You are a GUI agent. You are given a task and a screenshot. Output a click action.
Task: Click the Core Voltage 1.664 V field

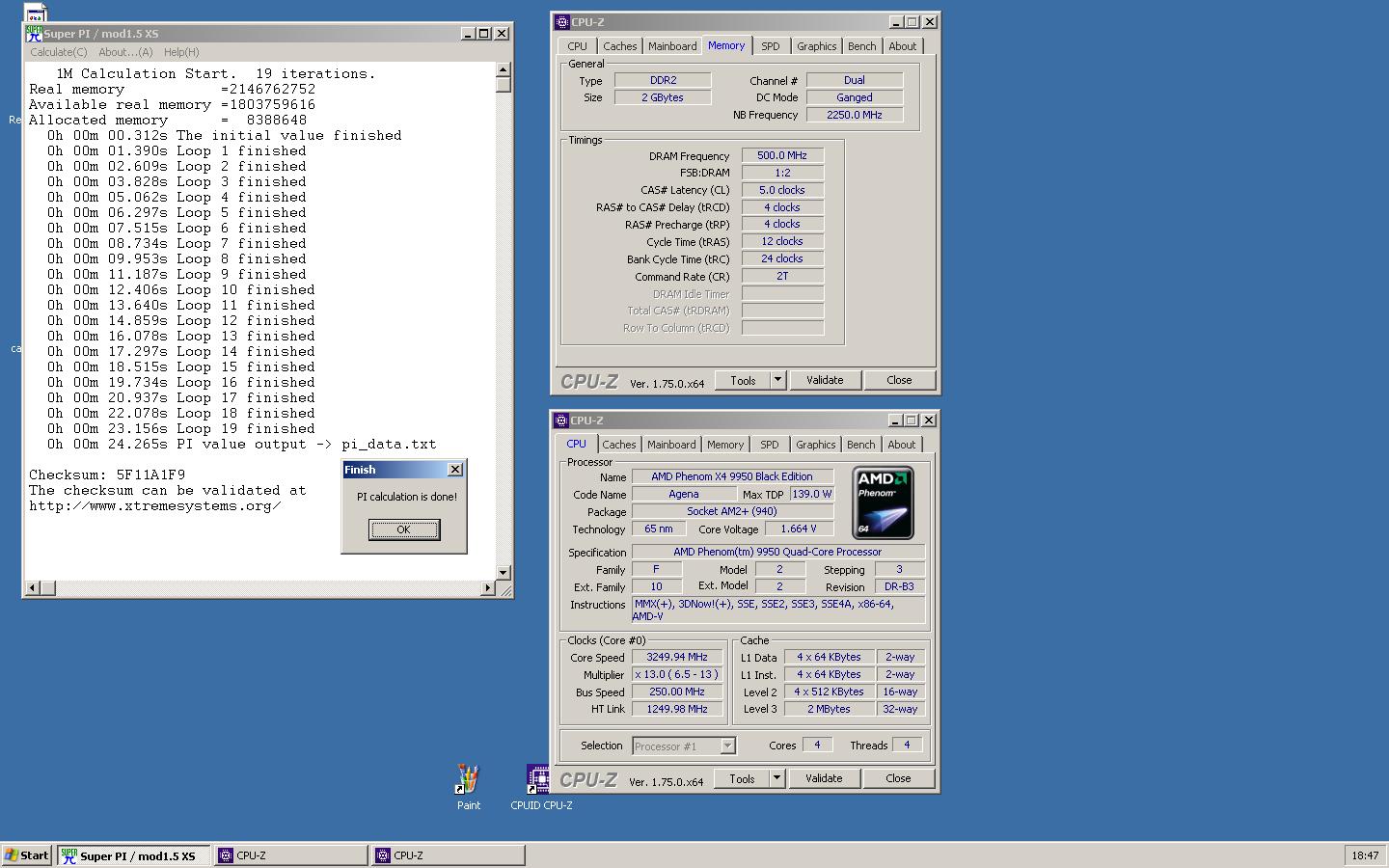[799, 529]
